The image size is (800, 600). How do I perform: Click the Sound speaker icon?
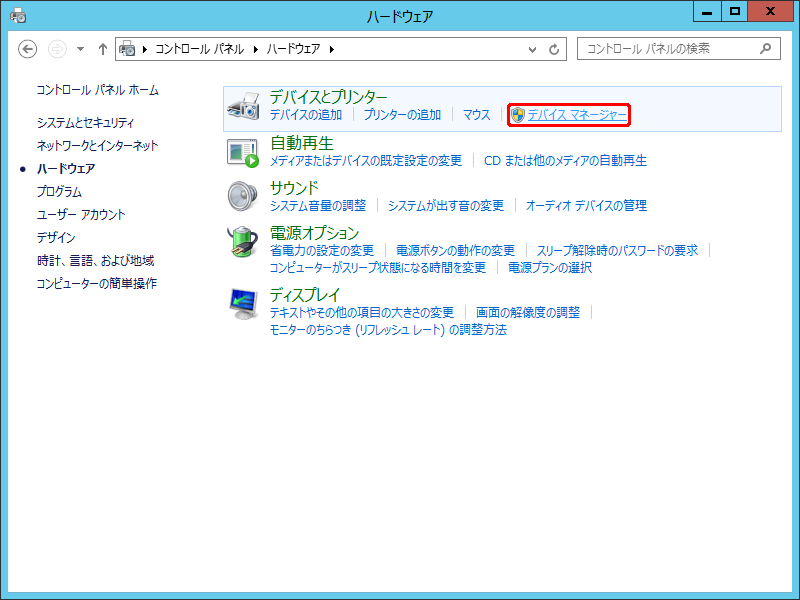coord(243,196)
